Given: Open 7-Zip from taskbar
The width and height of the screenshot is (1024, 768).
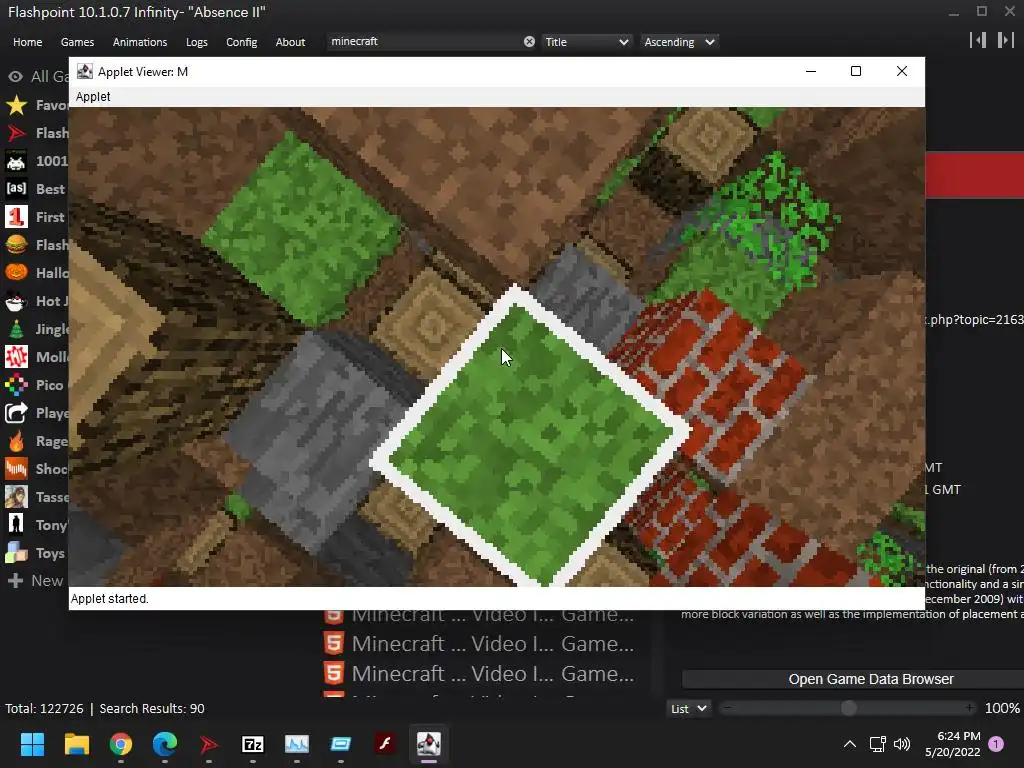Looking at the screenshot, I should coord(253,744).
